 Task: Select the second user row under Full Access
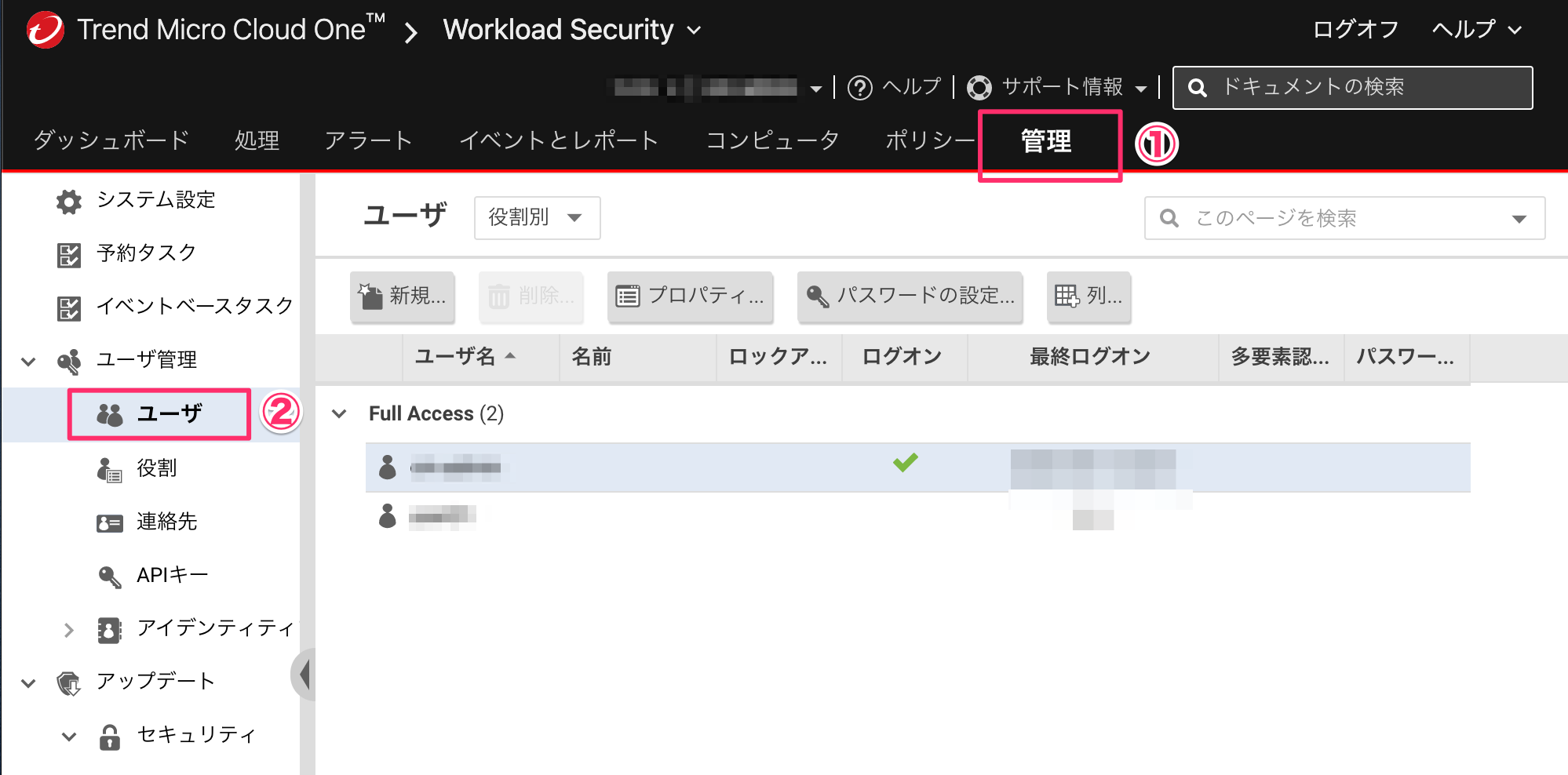tap(549, 517)
